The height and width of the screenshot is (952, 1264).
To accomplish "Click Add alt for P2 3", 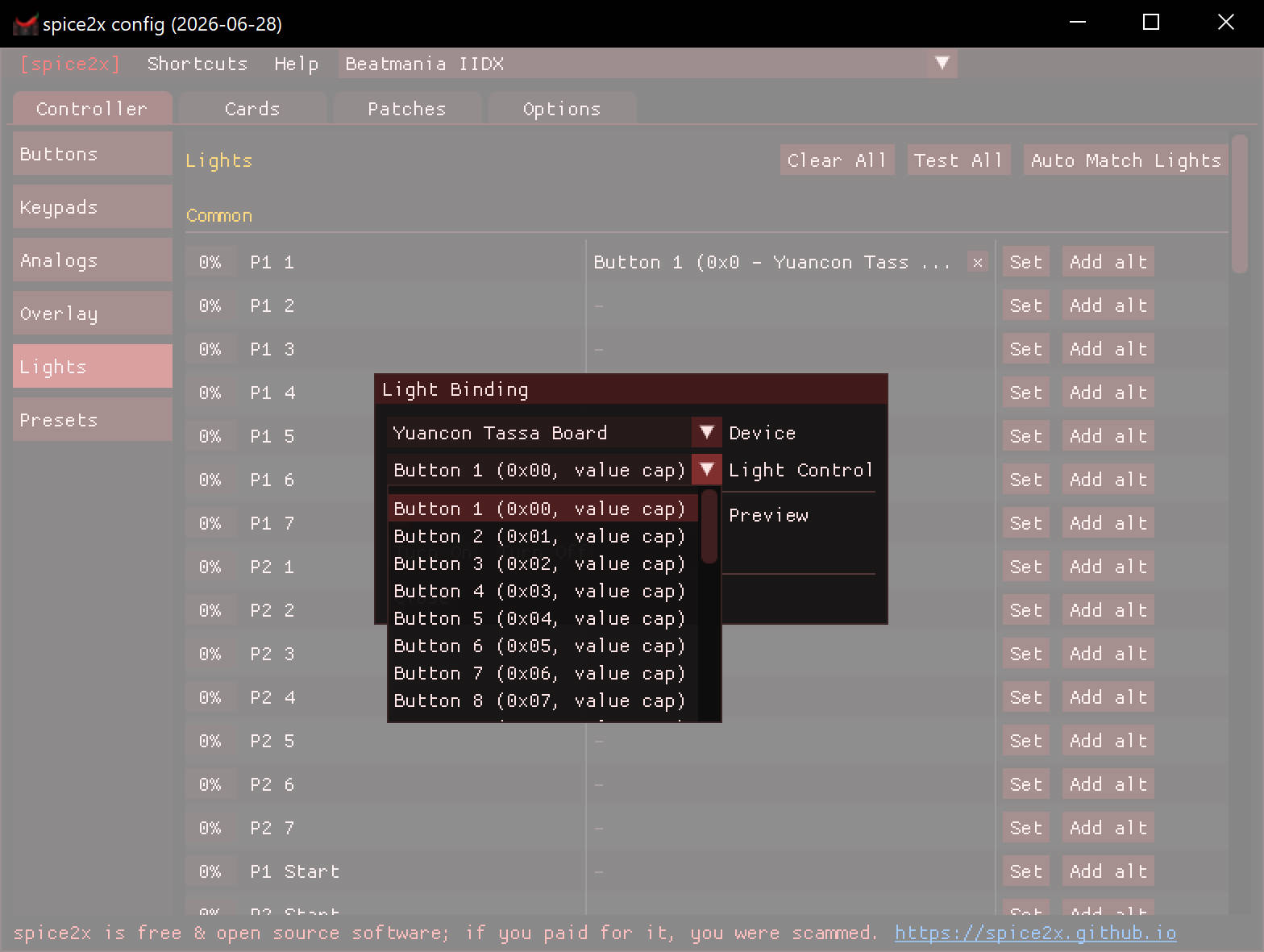I will [1108, 654].
